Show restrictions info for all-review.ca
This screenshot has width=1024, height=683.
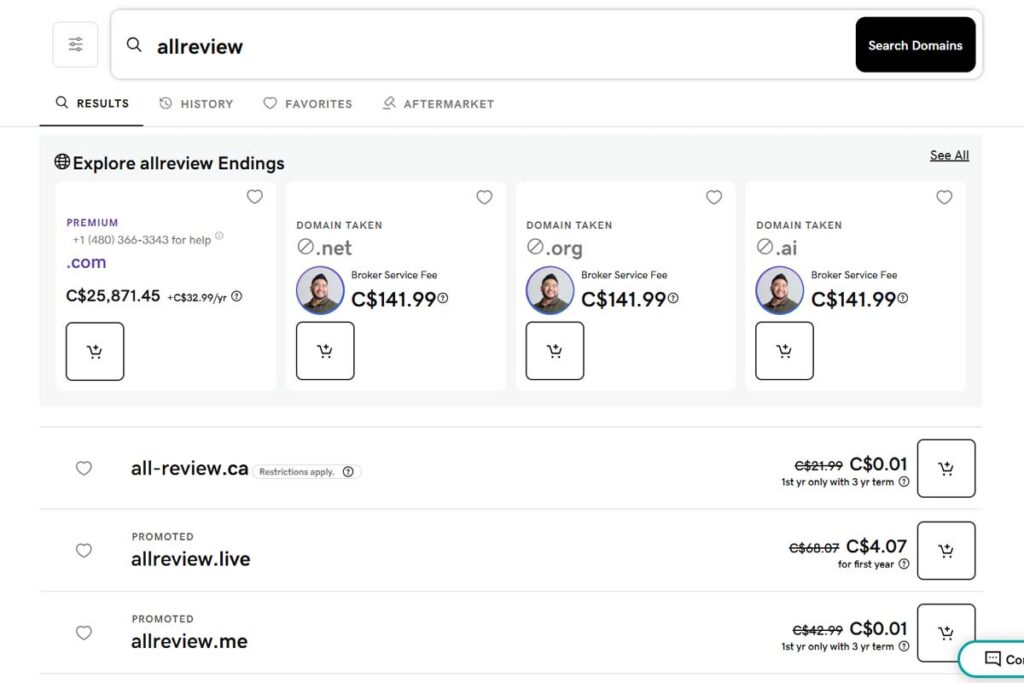tap(348, 472)
